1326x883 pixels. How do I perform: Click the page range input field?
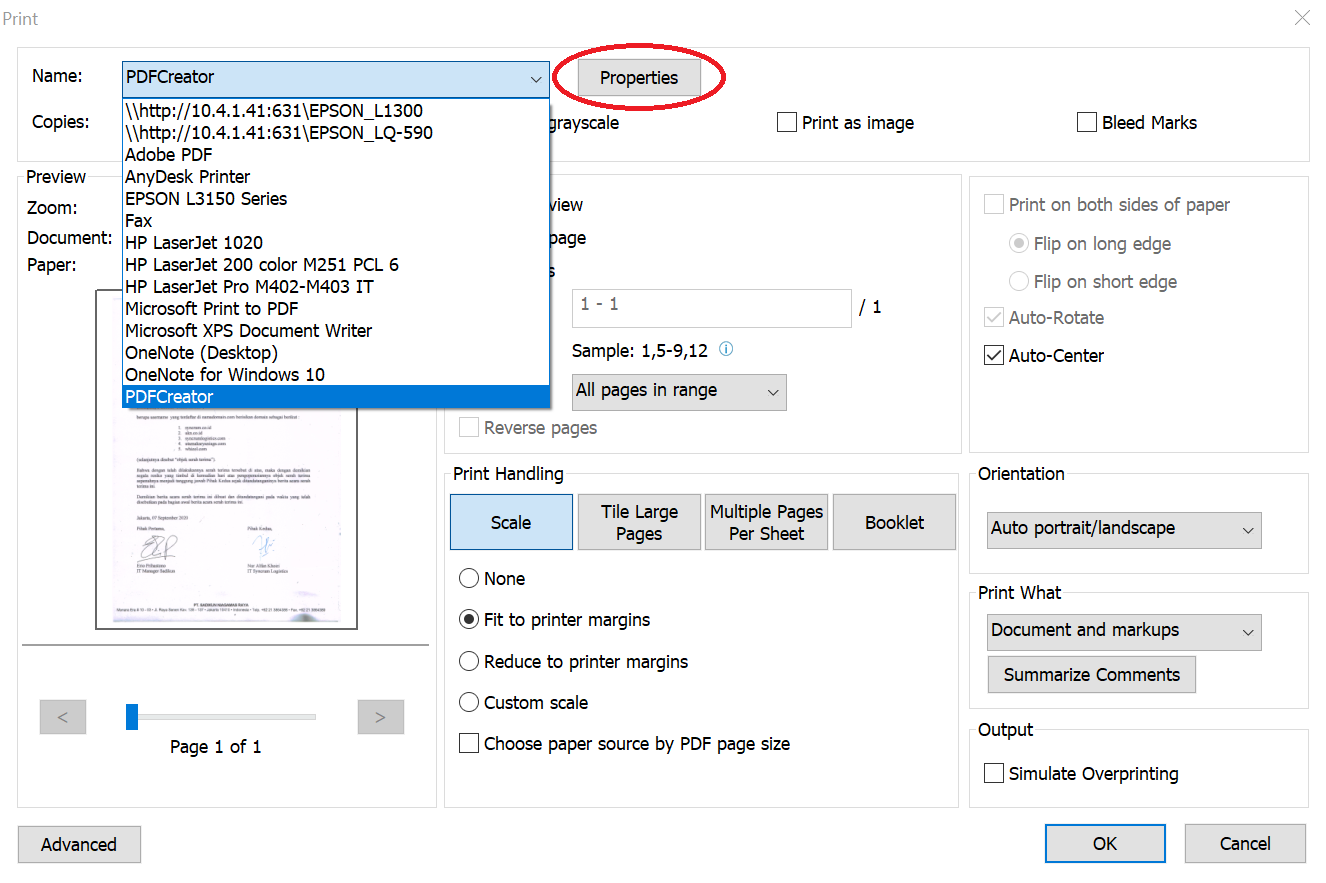712,307
